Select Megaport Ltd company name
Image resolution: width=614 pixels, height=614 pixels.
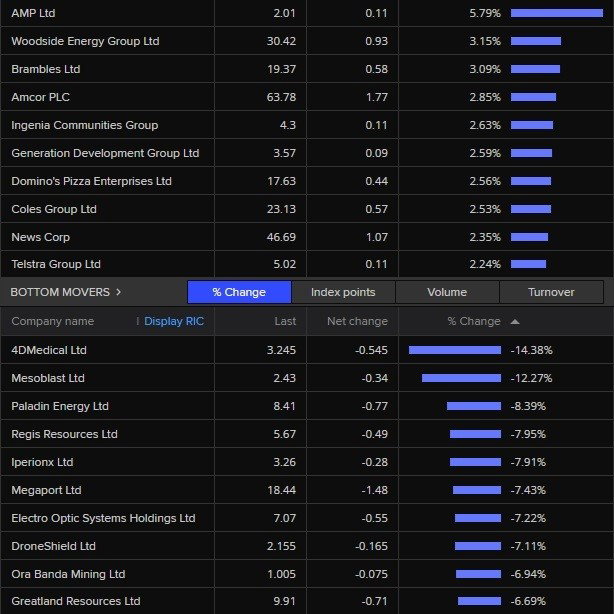tap(46, 490)
